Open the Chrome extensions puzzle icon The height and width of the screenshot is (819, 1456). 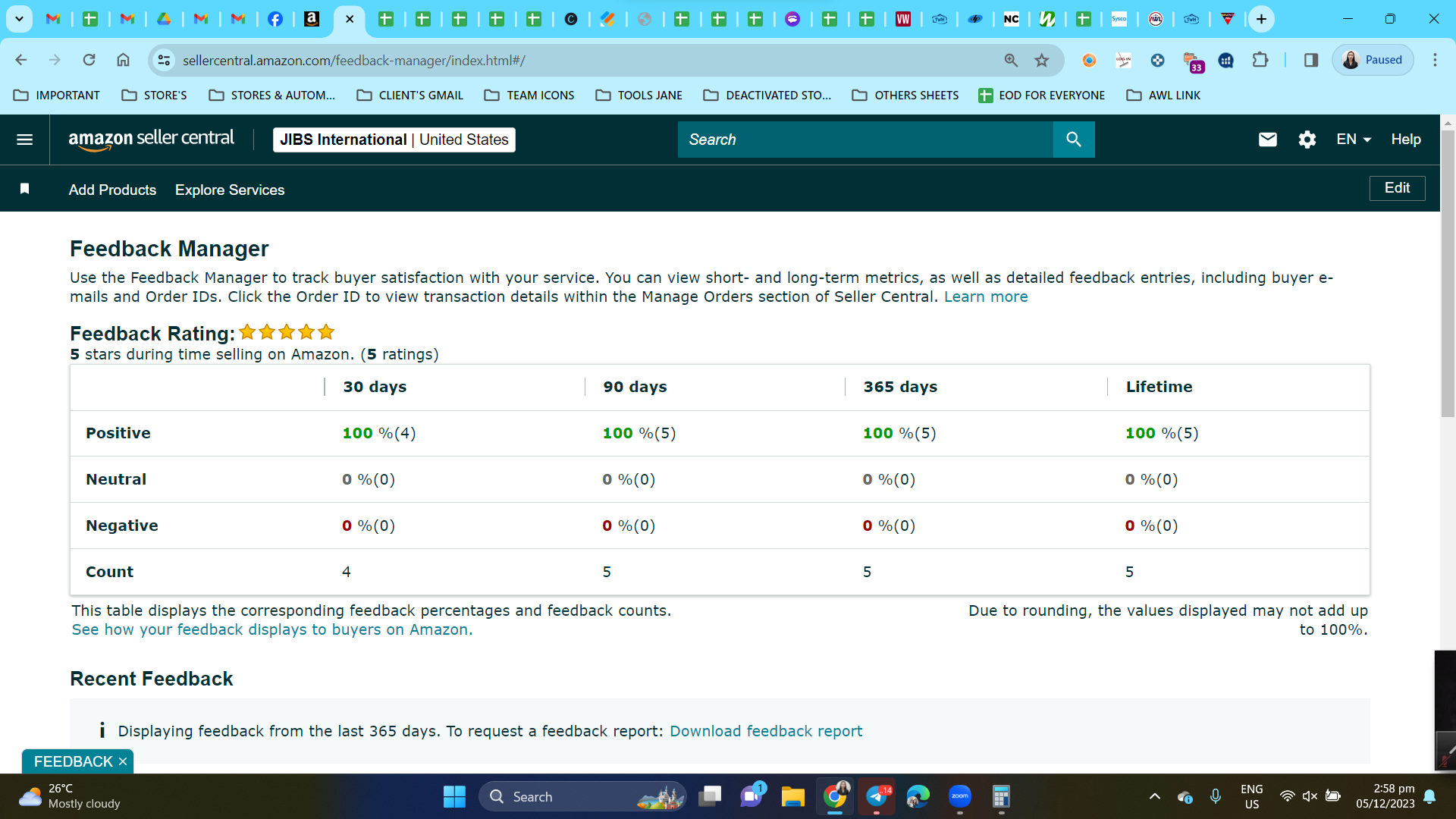point(1260,60)
